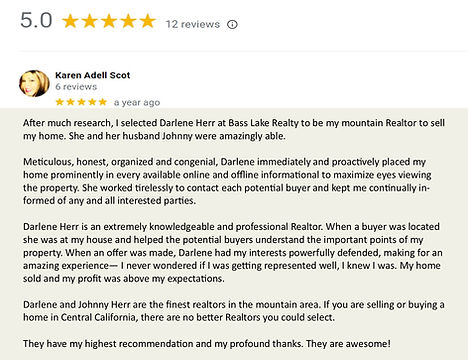Image resolution: width=468 pixels, height=360 pixels.
Task: Click the middle small star in Karen's rating
Action: (x=81, y=102)
